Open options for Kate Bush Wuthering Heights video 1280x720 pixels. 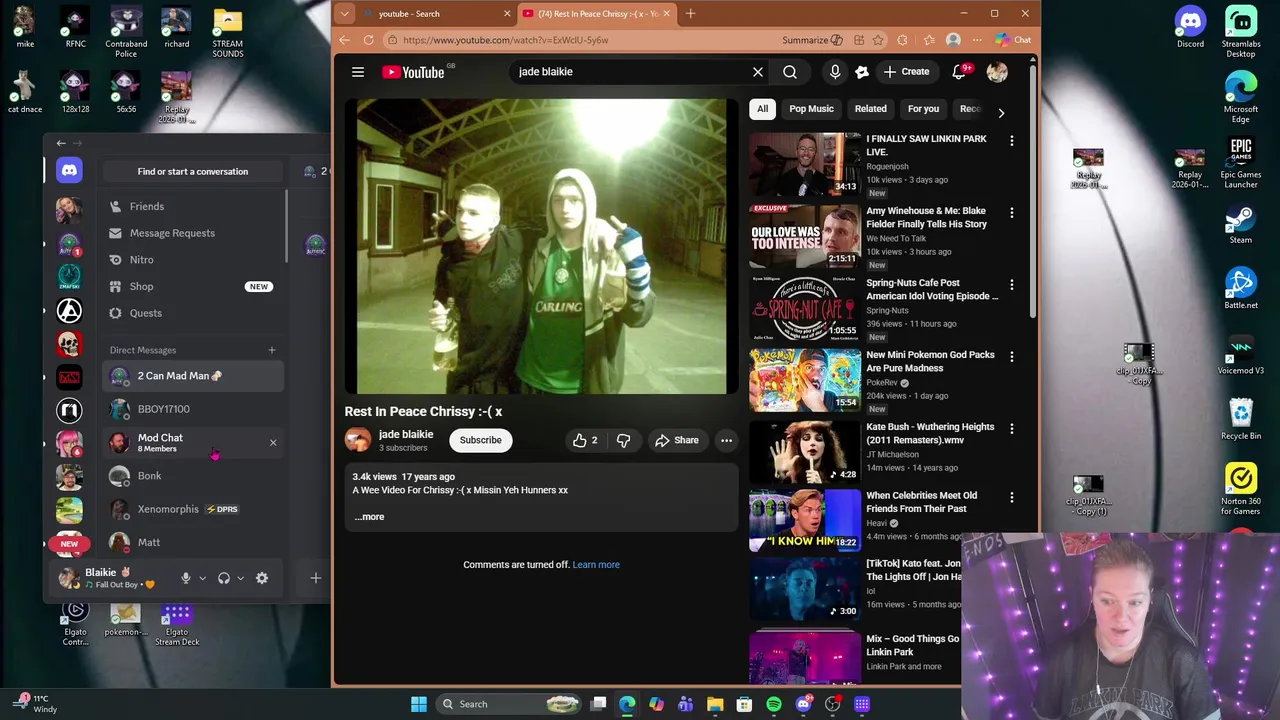(1011, 429)
